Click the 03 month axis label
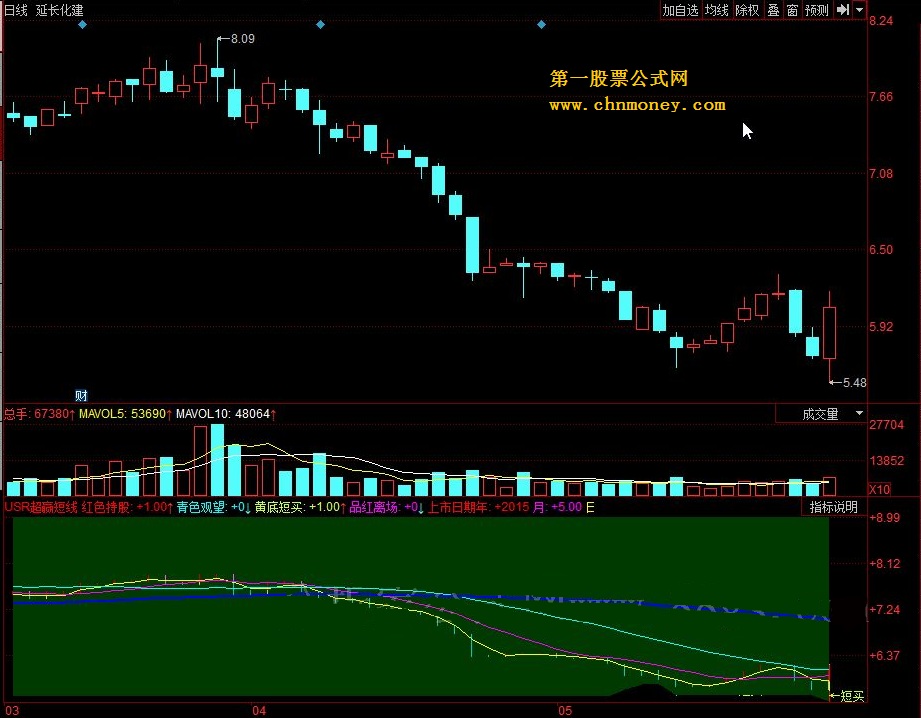This screenshot has height=718, width=921. click(12, 710)
